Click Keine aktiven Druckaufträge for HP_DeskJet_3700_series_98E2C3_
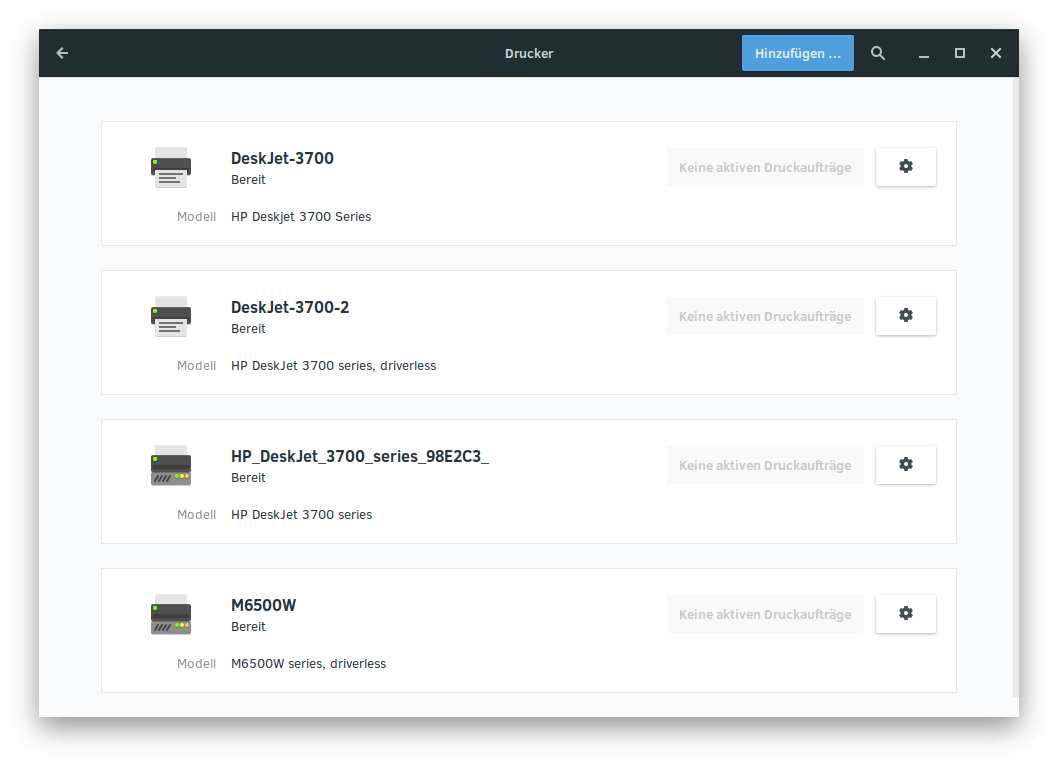1058x766 pixels. 765,465
